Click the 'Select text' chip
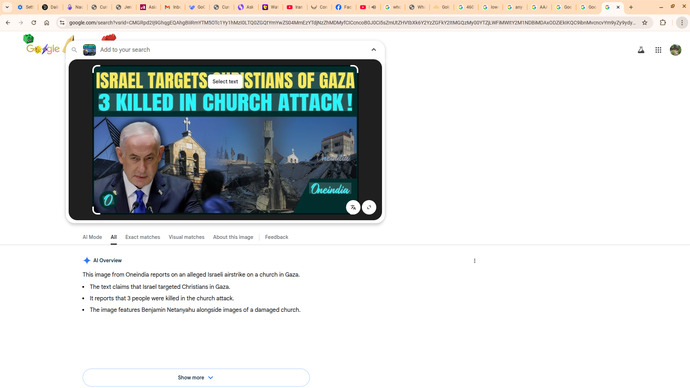Viewport: 690px width, 388px height. [x=225, y=81]
